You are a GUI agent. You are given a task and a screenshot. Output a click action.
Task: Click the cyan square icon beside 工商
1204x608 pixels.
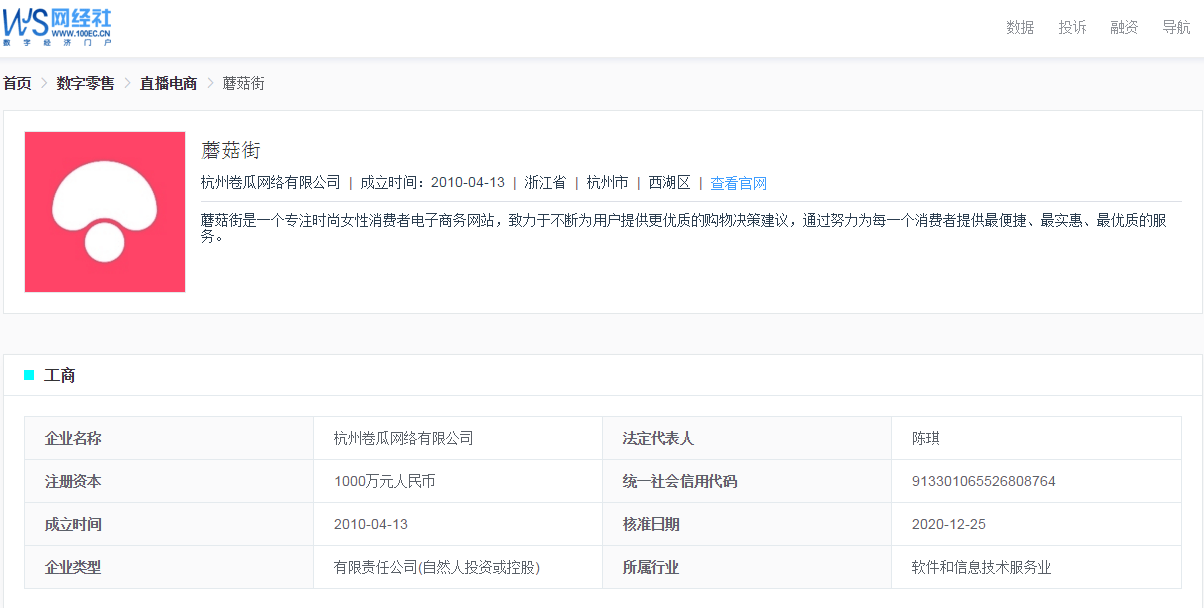(x=29, y=376)
